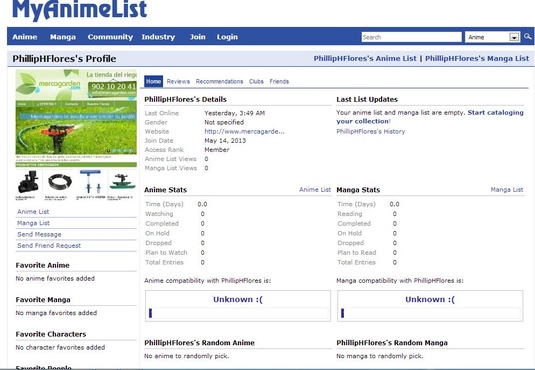
Task: Click the anime compatibility progress bar
Action: click(x=238, y=313)
